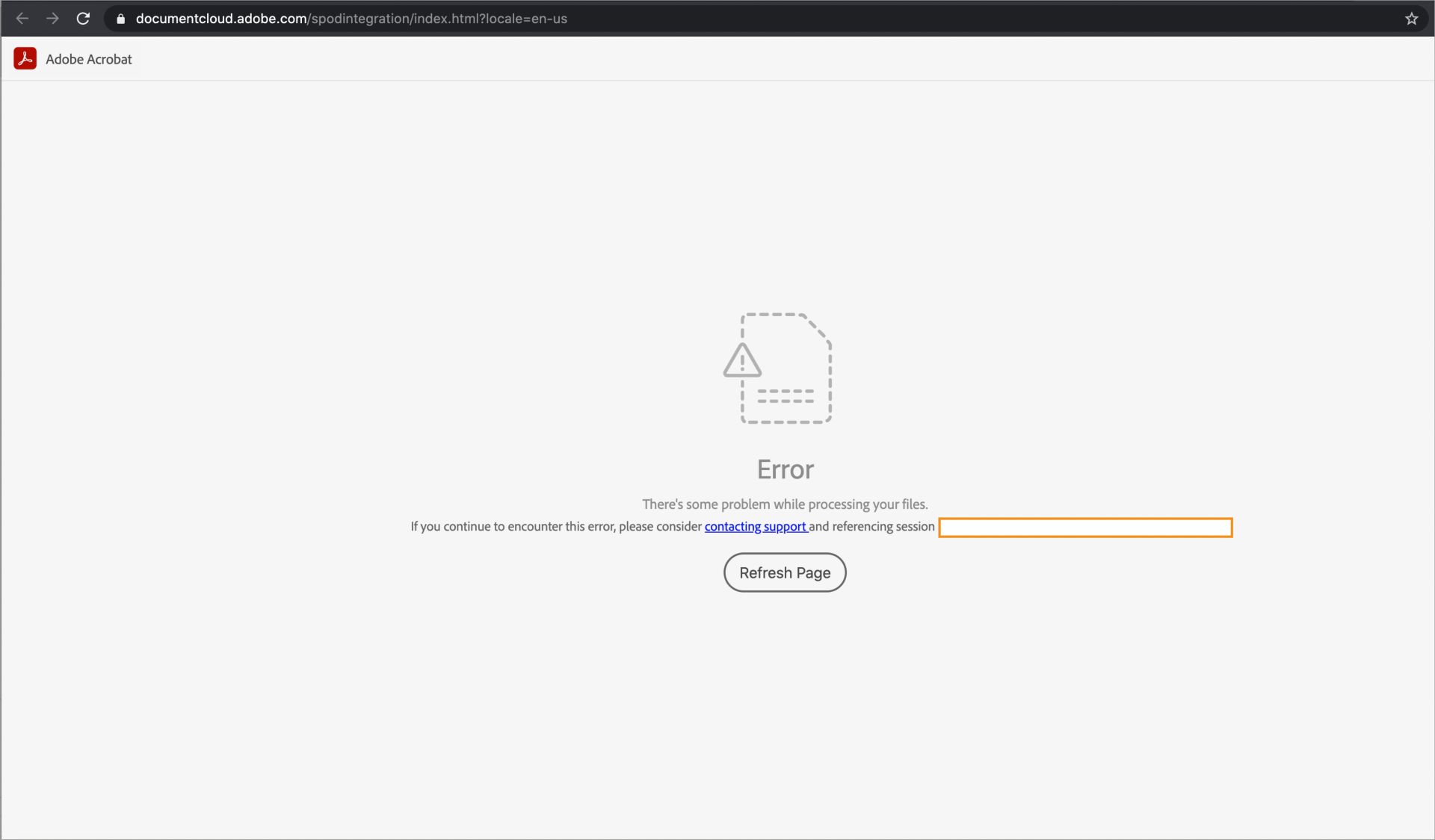Select text in the orange-bordered field
Viewport: 1435px width, 840px height.
point(1085,526)
